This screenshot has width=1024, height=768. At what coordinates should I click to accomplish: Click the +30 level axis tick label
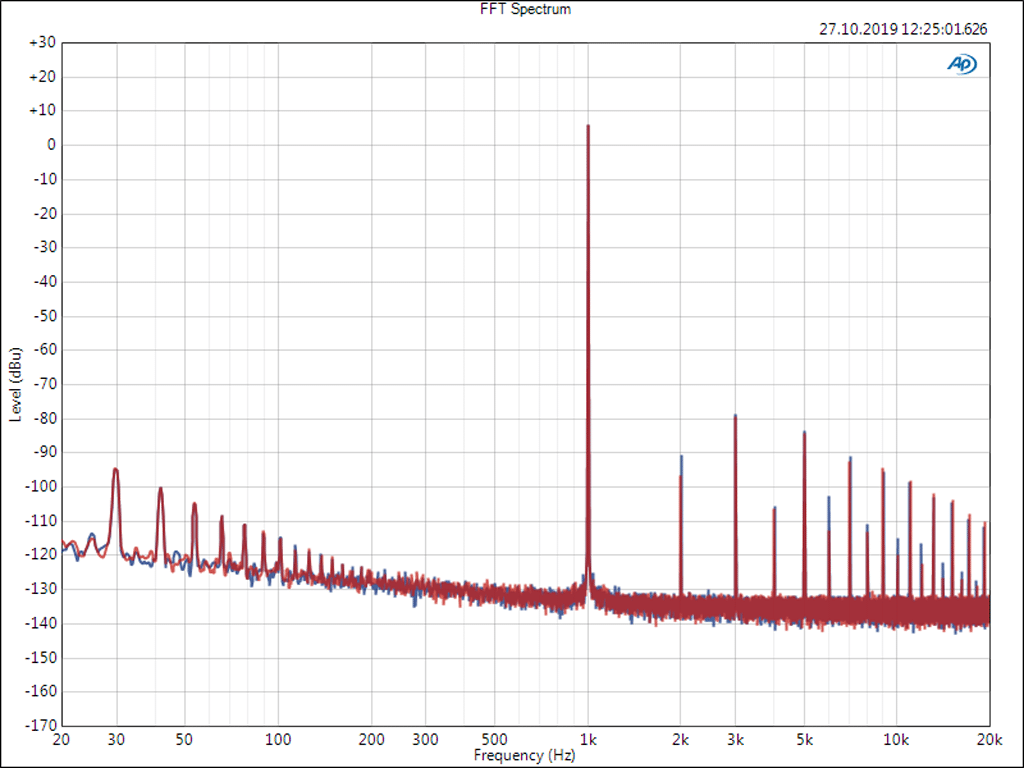pos(42,43)
